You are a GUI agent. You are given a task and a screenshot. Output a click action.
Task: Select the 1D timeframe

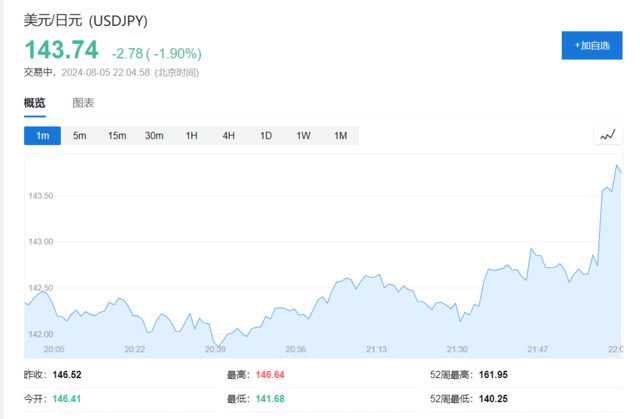[x=266, y=135]
